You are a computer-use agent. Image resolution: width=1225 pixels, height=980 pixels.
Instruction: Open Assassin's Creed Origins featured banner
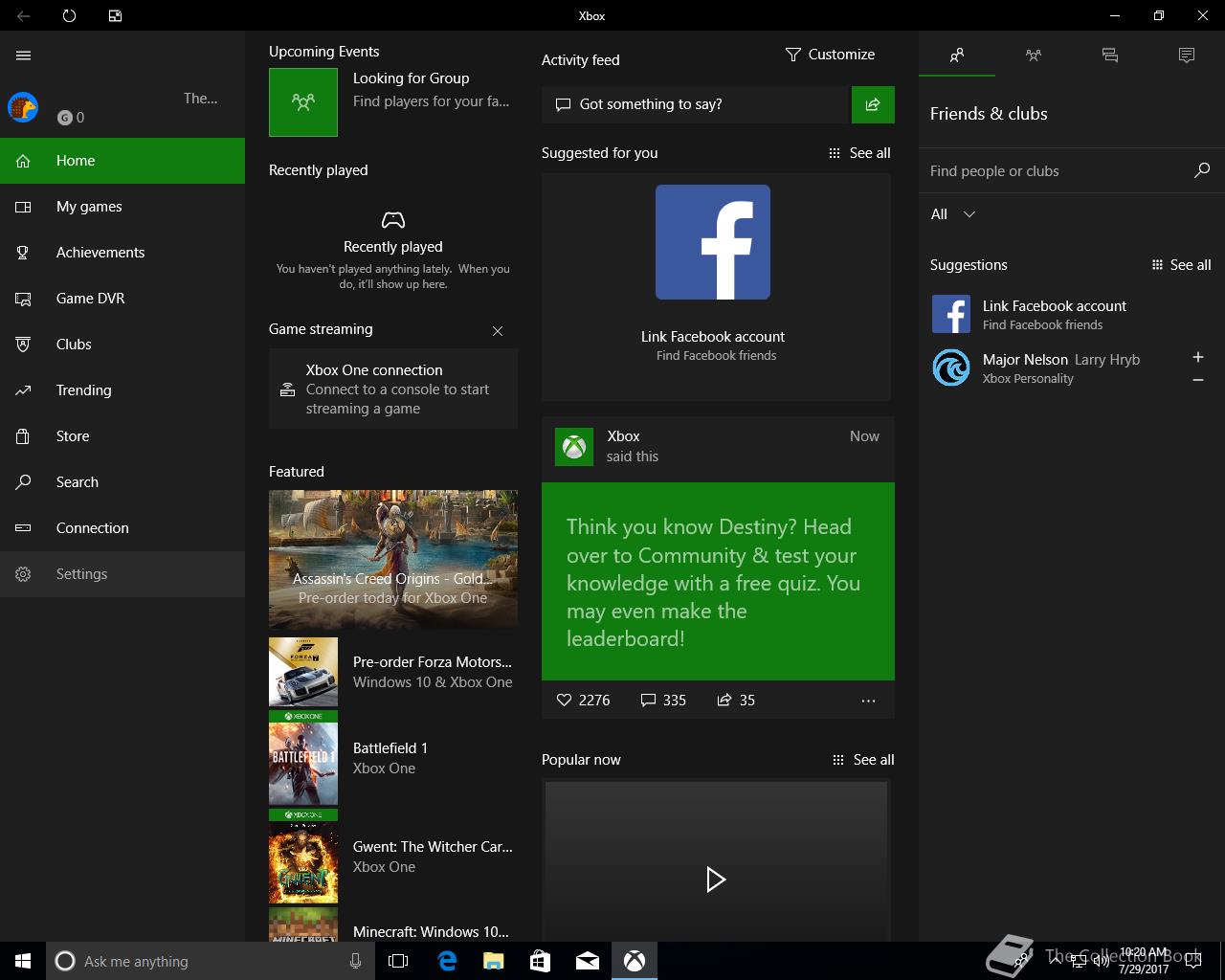click(393, 558)
